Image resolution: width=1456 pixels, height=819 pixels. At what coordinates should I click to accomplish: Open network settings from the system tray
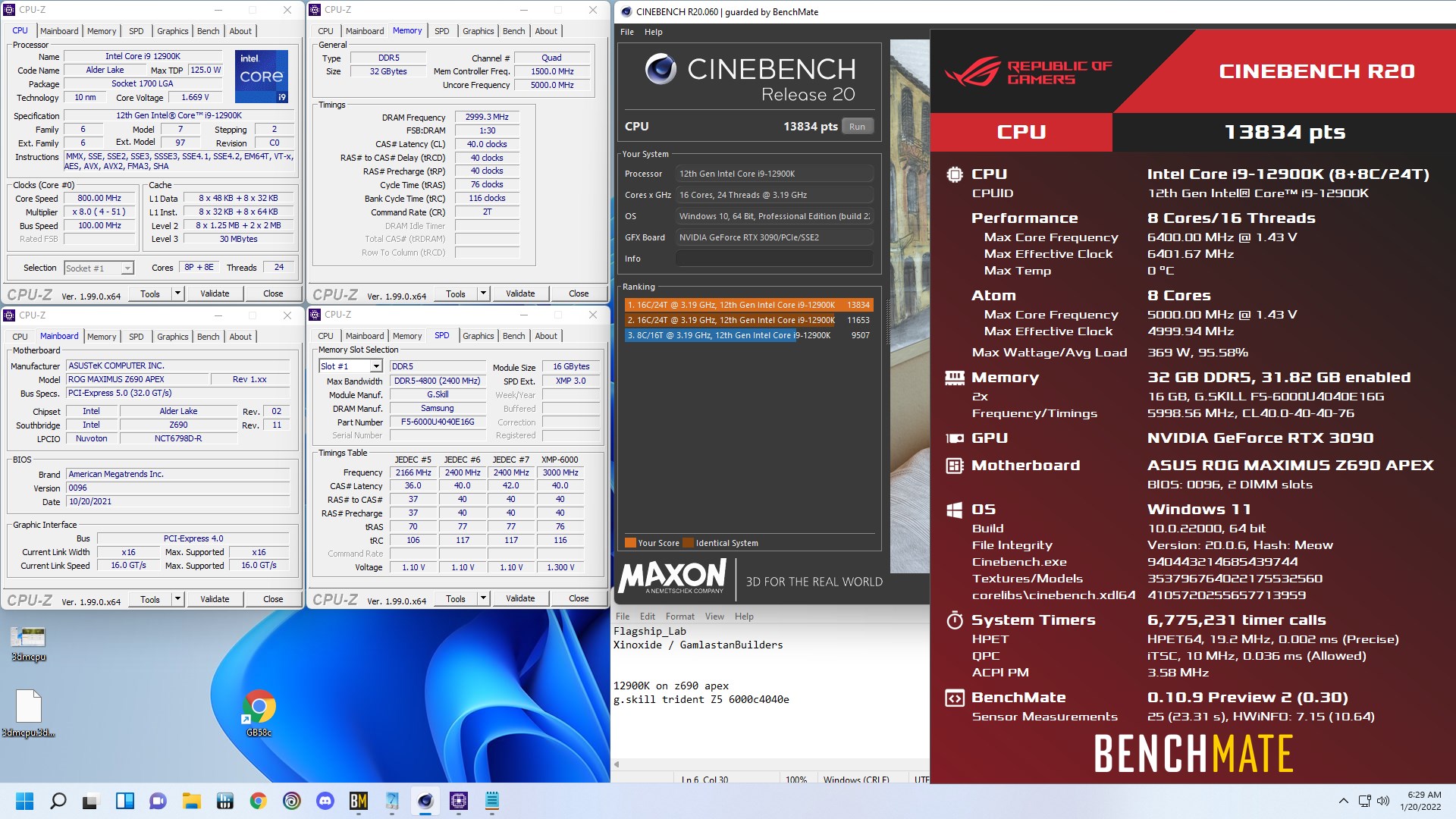point(1364,801)
